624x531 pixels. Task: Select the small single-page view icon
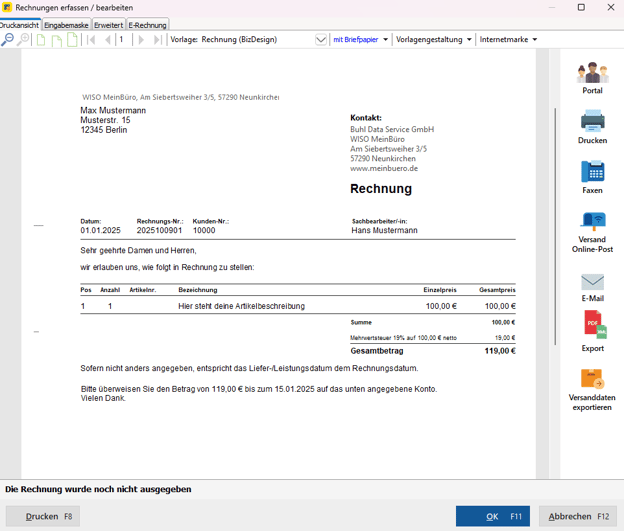41,40
